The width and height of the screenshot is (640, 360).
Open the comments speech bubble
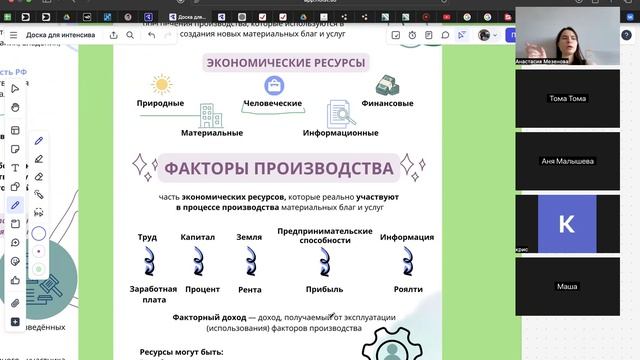(x=445, y=35)
